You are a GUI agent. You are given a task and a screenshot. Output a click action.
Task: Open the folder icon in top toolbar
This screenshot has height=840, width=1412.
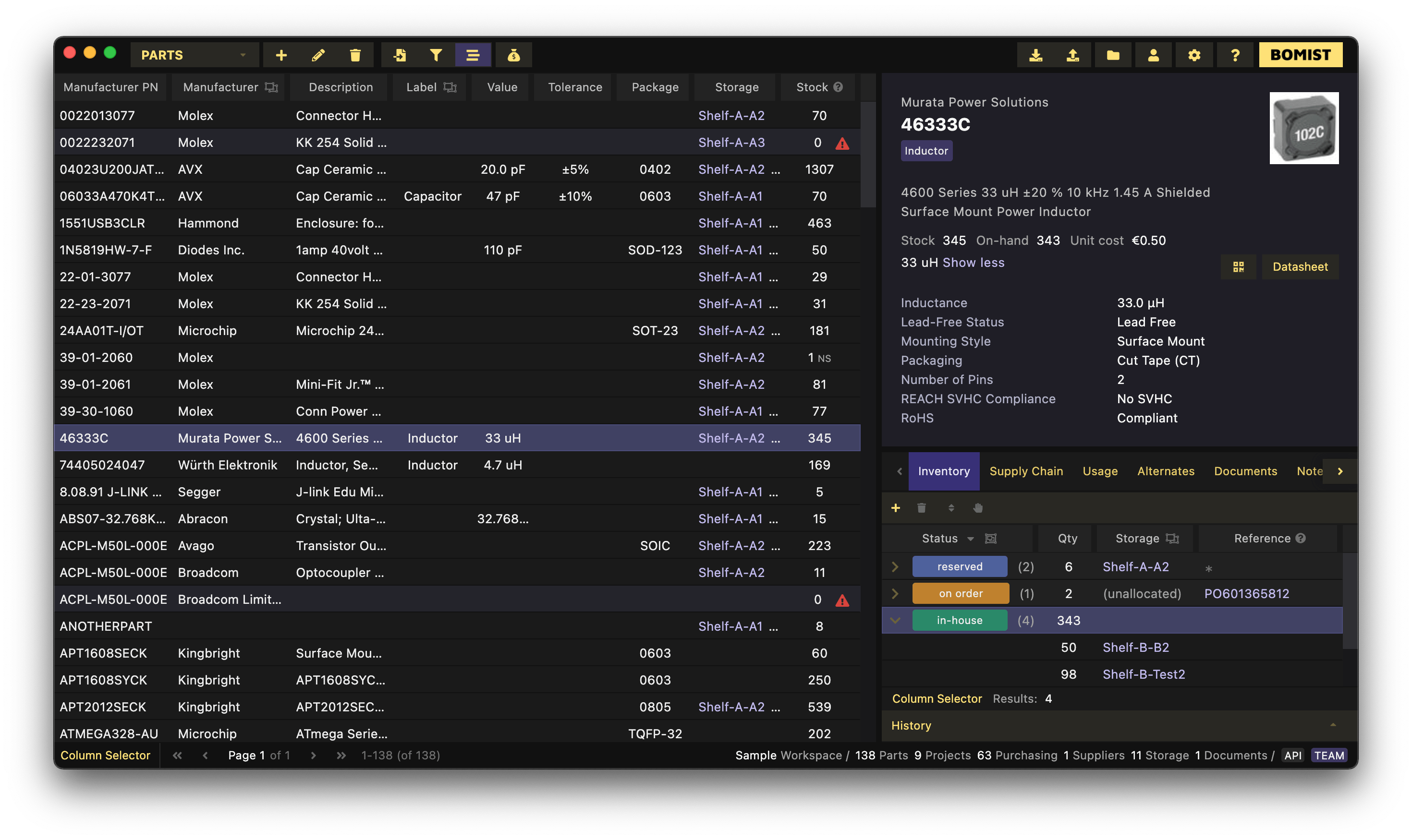point(1113,55)
